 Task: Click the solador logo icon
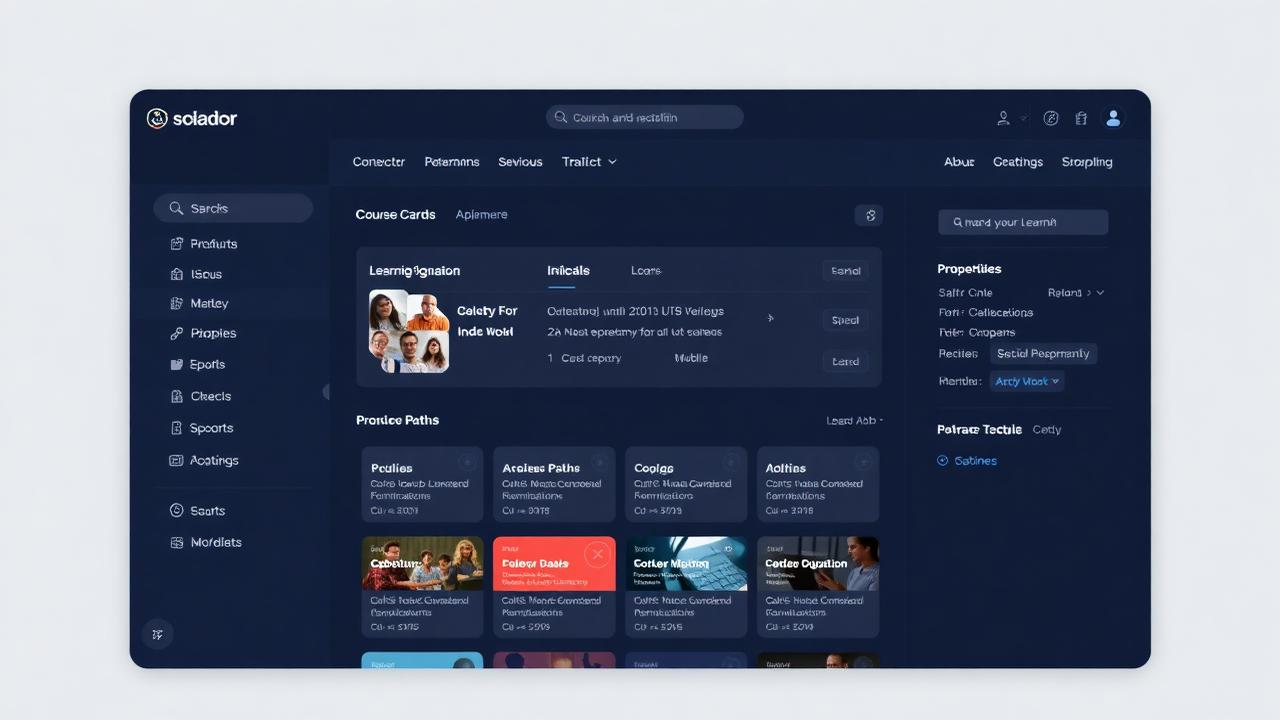pos(157,118)
